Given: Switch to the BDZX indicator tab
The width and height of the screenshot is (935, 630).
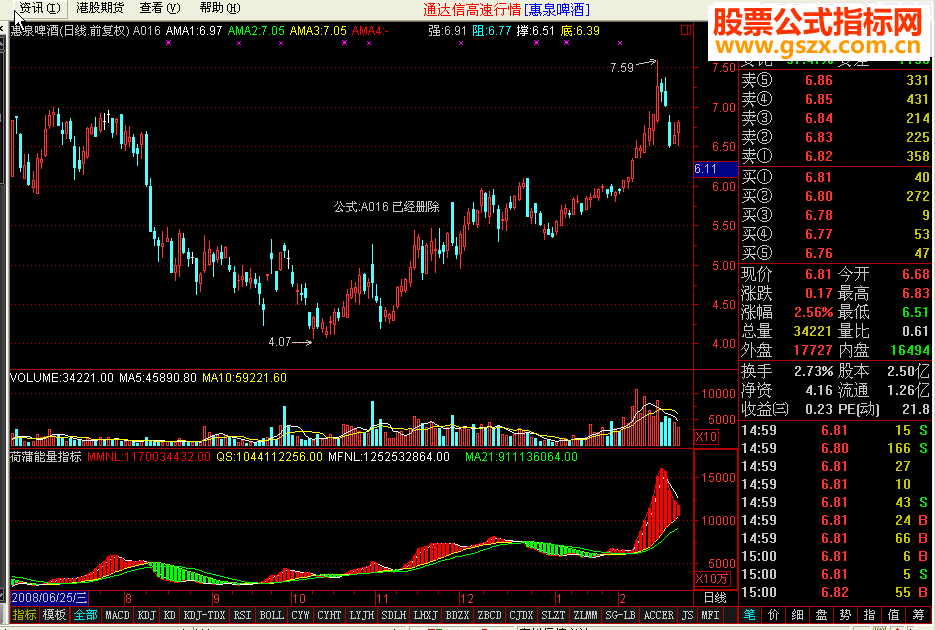Looking at the screenshot, I should click(x=457, y=615).
